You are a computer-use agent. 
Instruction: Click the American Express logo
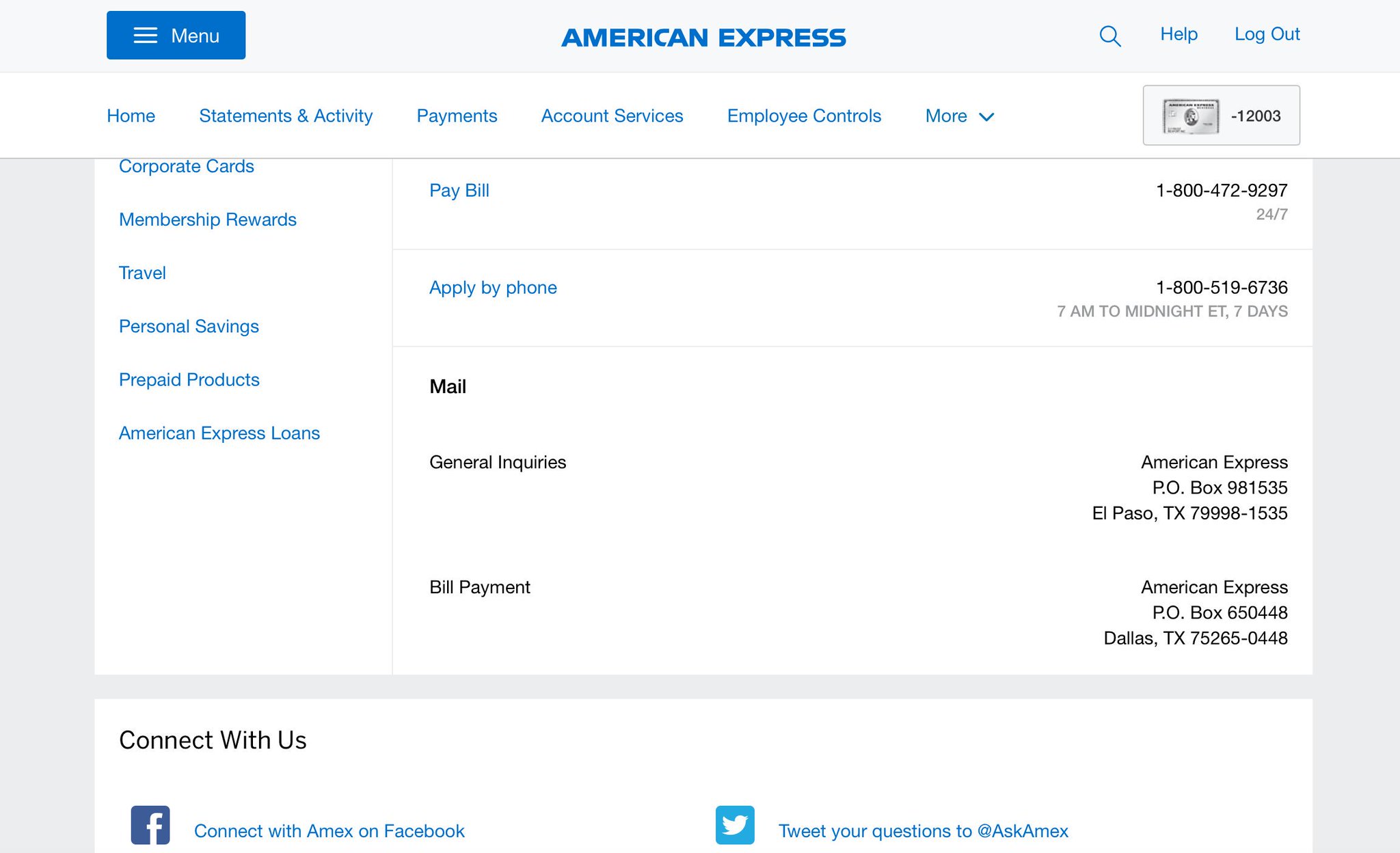coord(703,38)
